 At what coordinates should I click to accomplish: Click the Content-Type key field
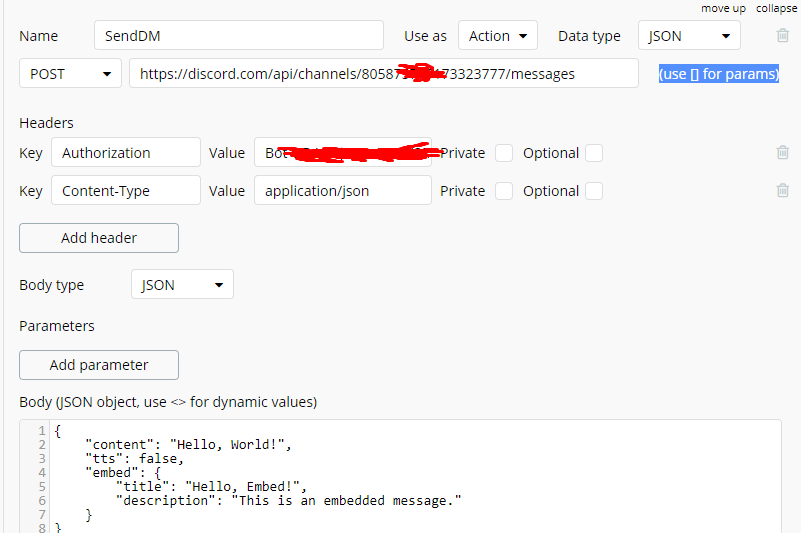coord(126,190)
